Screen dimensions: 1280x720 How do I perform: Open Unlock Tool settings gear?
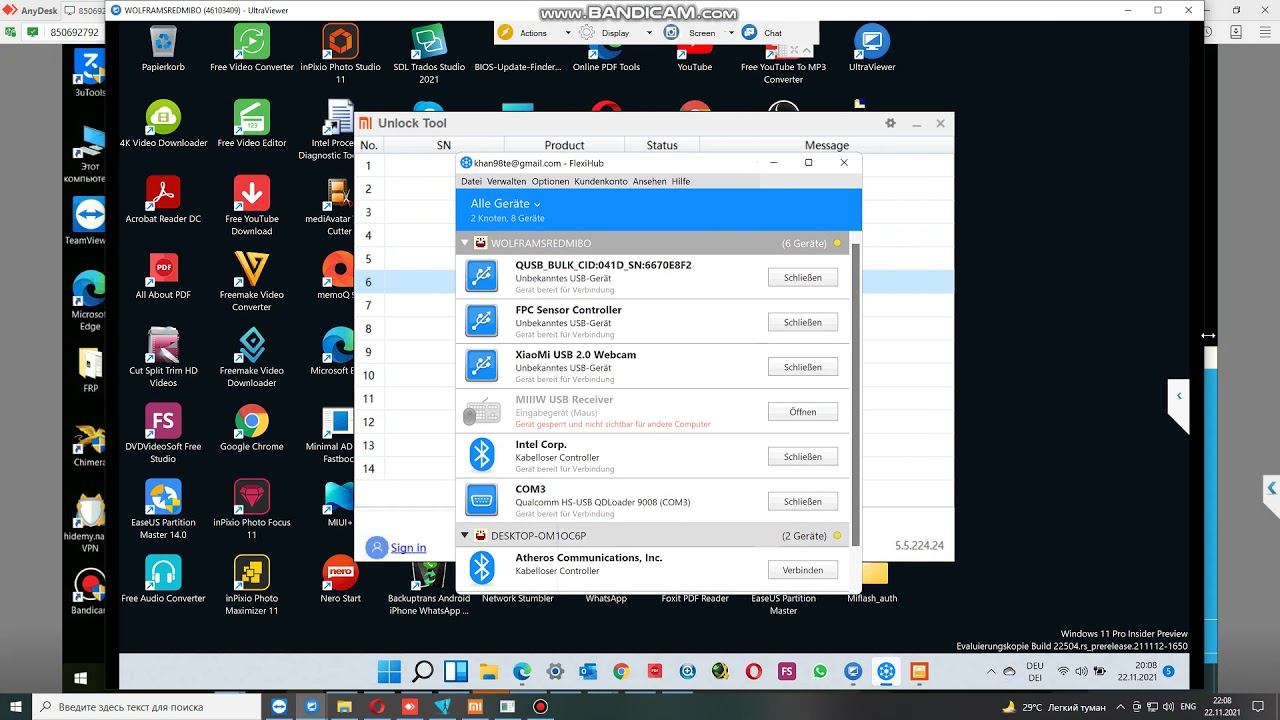pyautogui.click(x=890, y=123)
